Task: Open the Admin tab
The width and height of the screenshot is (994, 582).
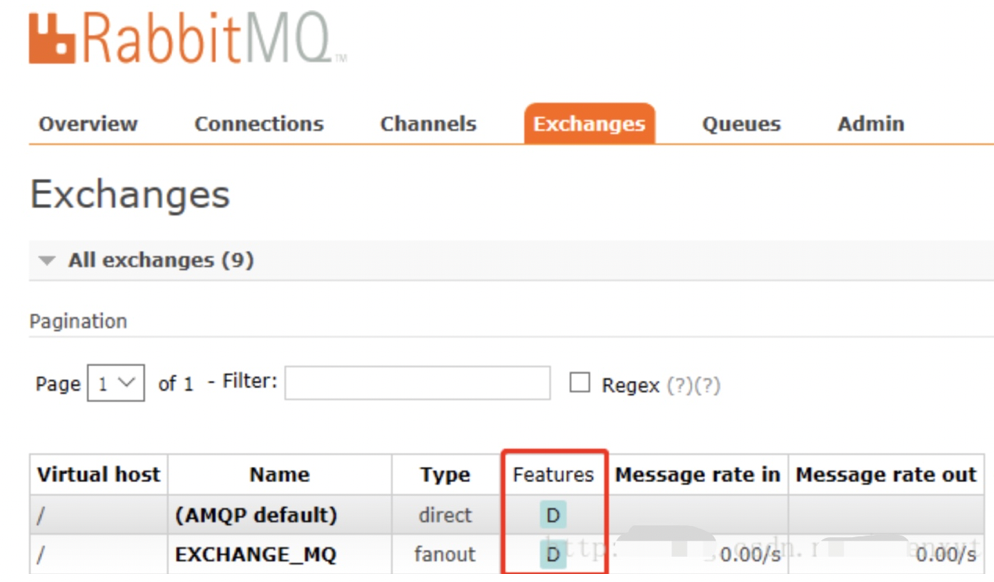Action: click(x=870, y=124)
